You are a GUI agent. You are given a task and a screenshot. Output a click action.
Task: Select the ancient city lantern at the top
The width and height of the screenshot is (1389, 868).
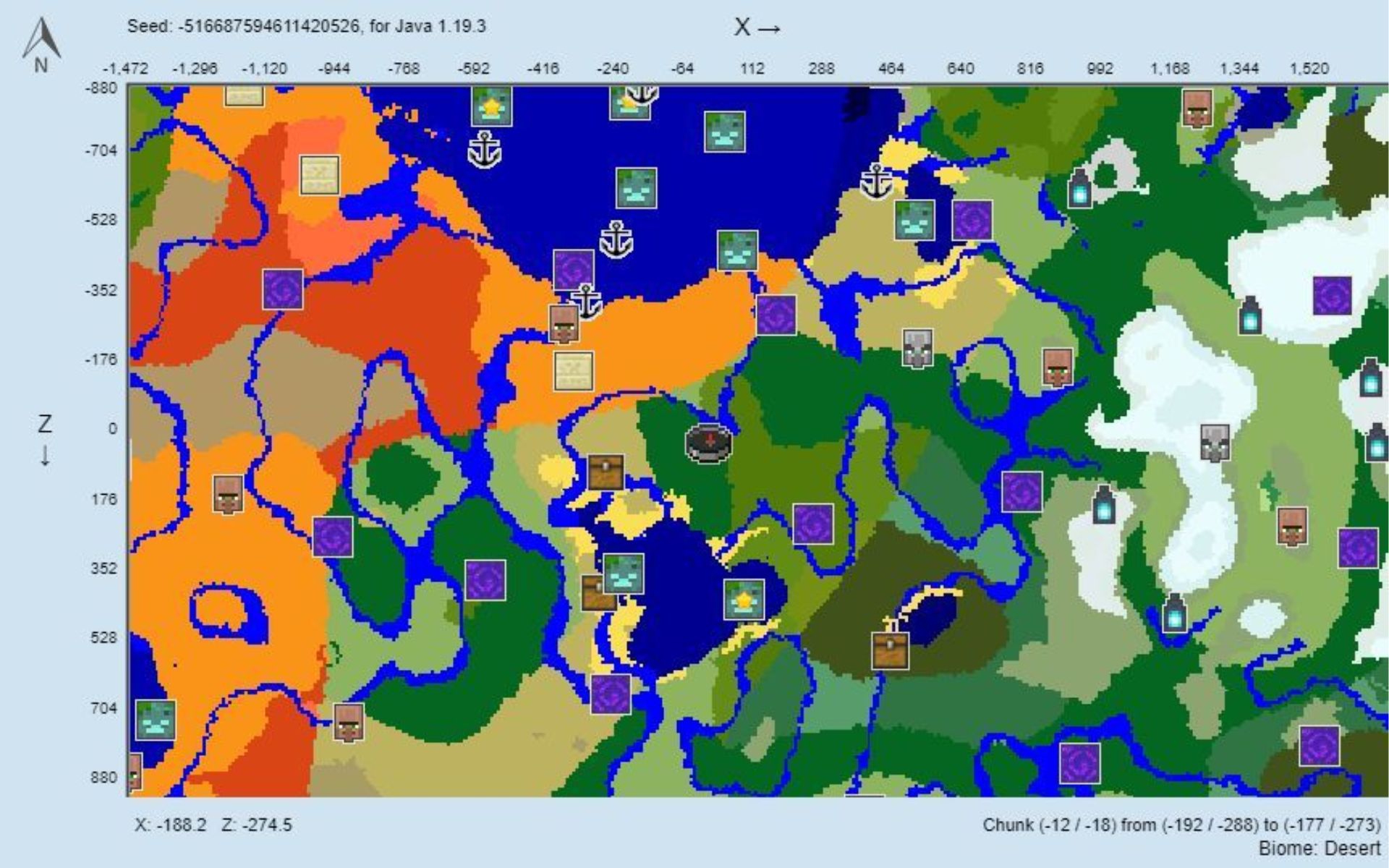(1080, 188)
